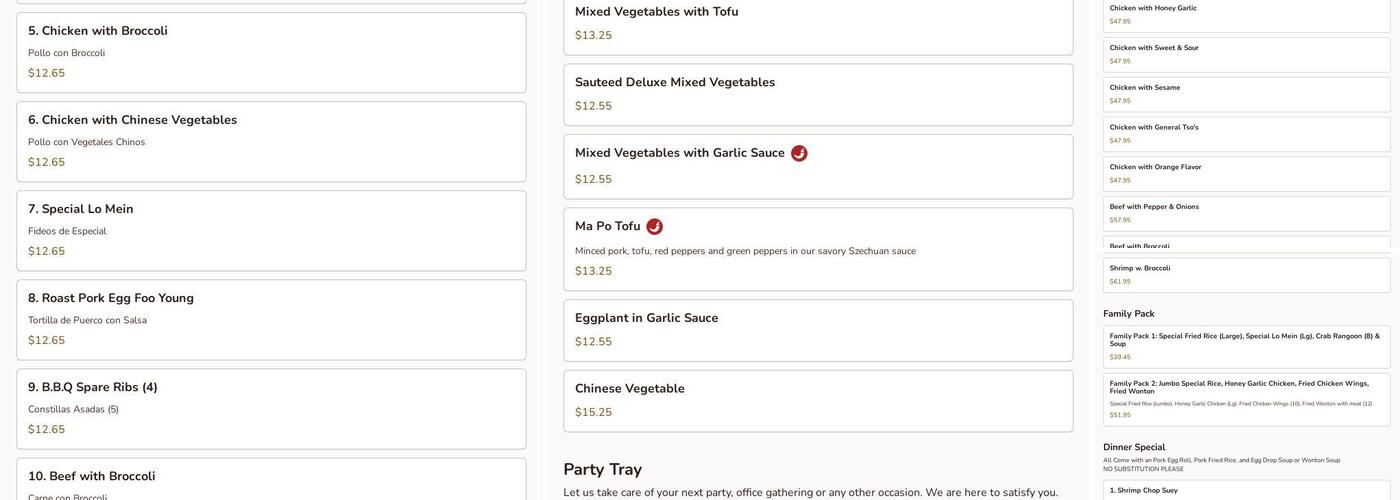
Task: Select Beef with Pepper & Onions tray
Action: click(1246, 213)
